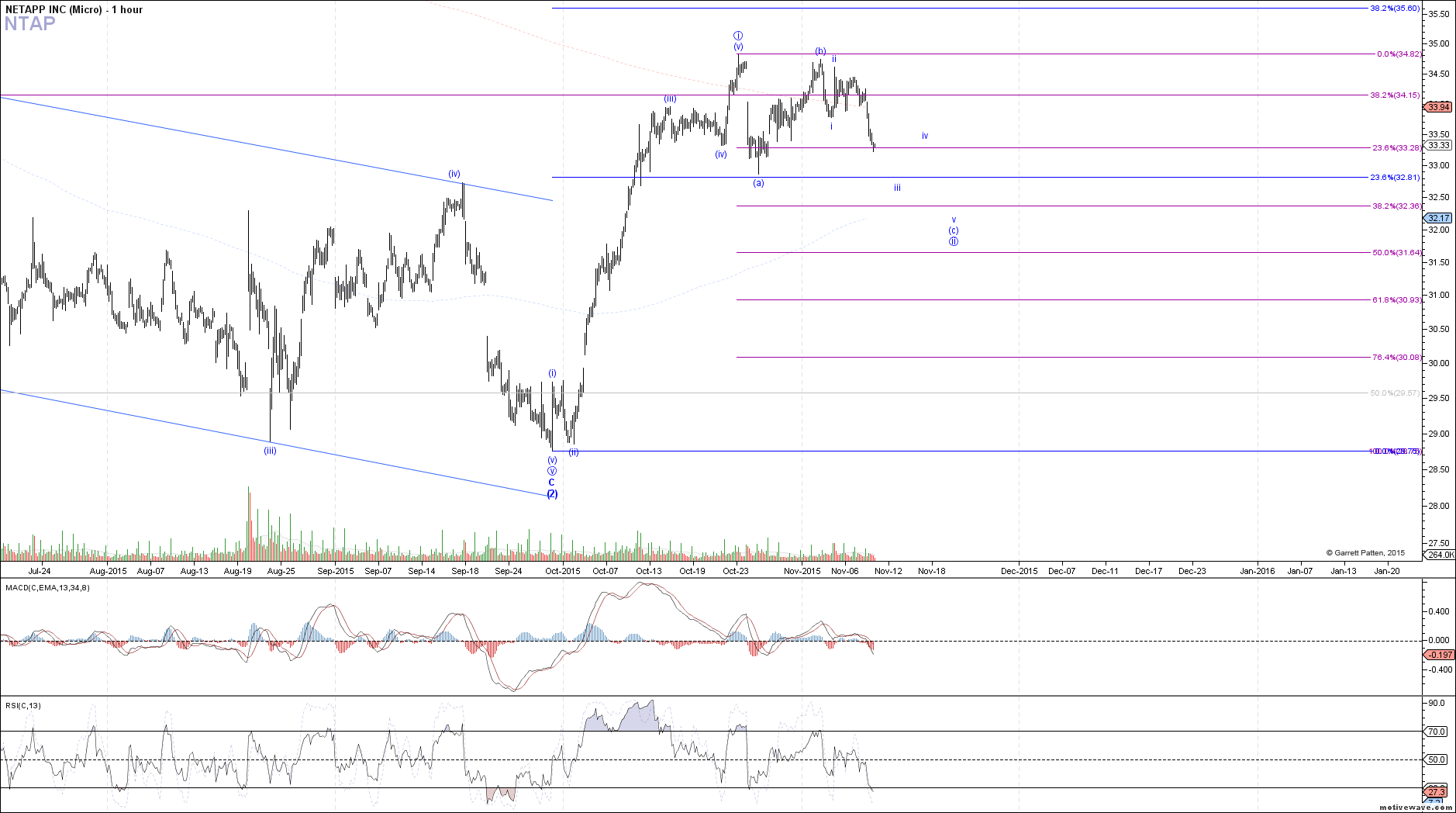Click the 32.17 moving average price tag
The width and height of the screenshot is (1456, 813).
pyautogui.click(x=1439, y=219)
